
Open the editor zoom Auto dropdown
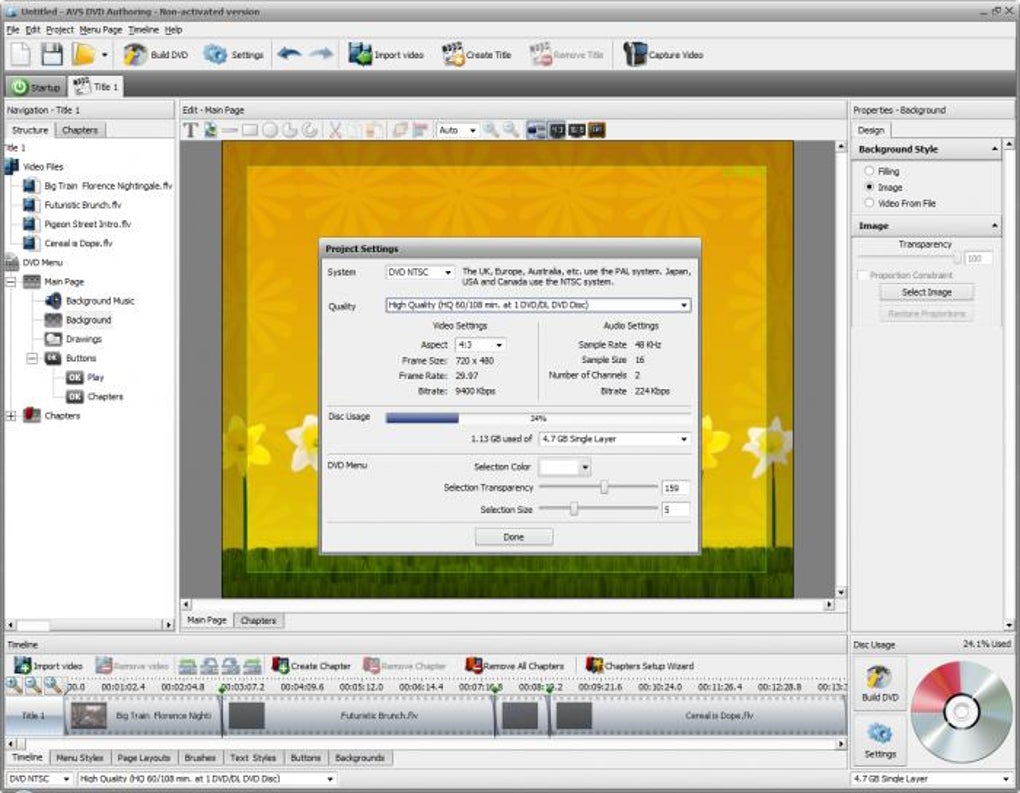pos(458,130)
